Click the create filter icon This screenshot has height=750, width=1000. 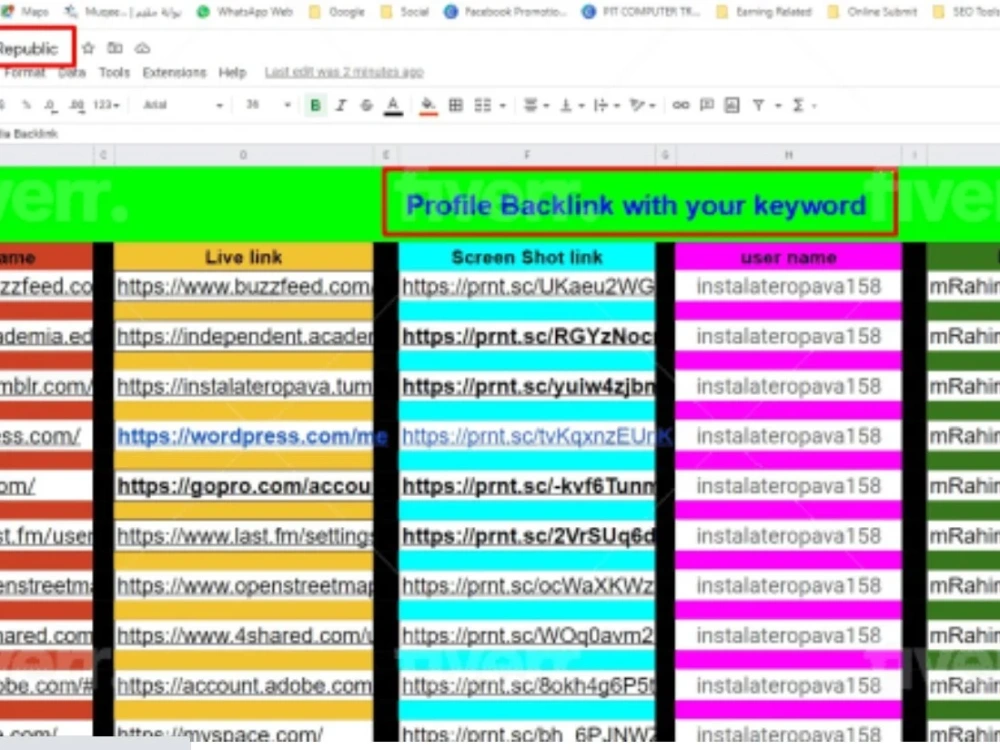(x=758, y=105)
